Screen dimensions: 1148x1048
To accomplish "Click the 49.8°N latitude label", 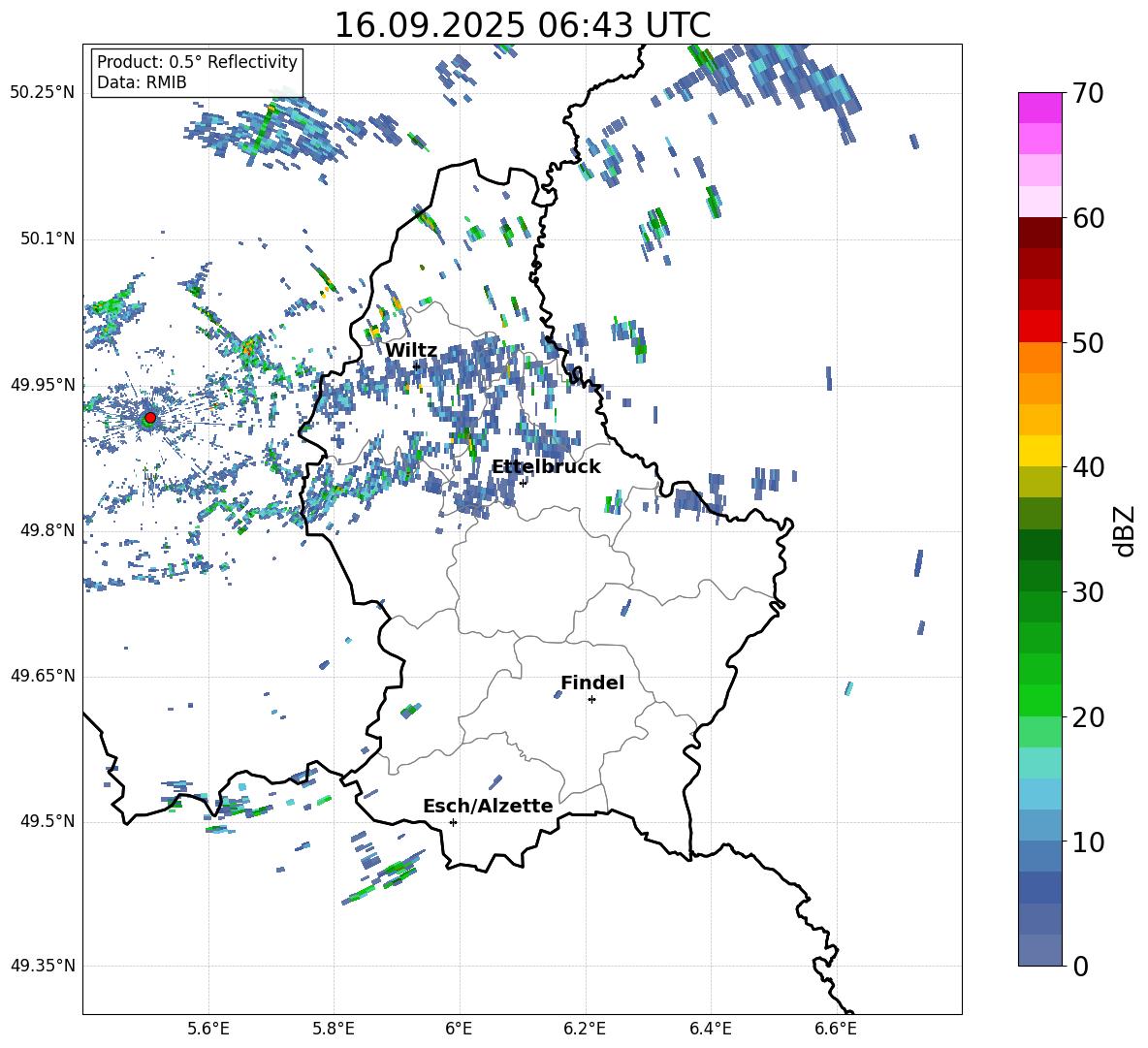I will tap(47, 530).
